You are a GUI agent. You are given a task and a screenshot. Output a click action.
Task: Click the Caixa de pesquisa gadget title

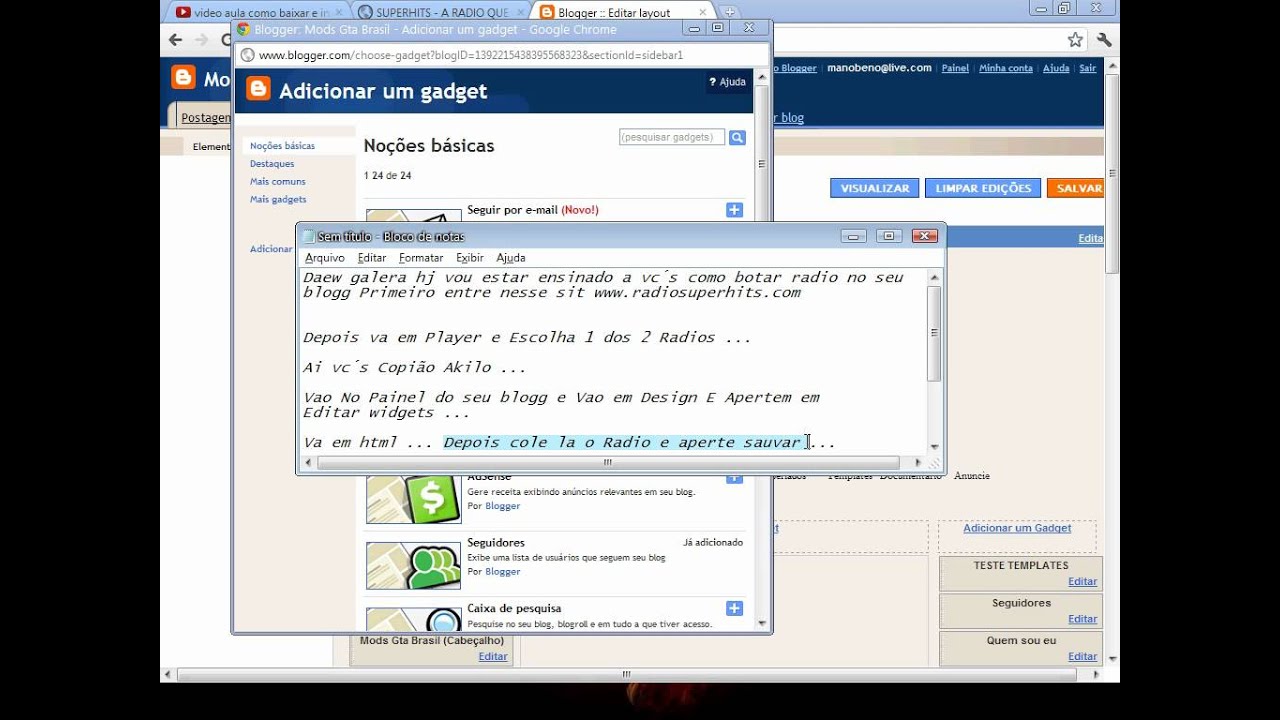point(514,608)
